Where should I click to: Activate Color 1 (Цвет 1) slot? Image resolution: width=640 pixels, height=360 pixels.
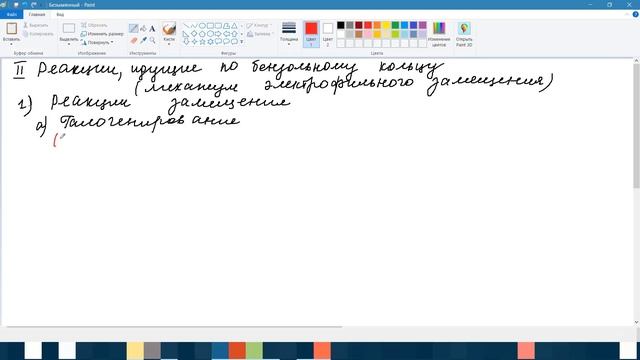tap(311, 34)
